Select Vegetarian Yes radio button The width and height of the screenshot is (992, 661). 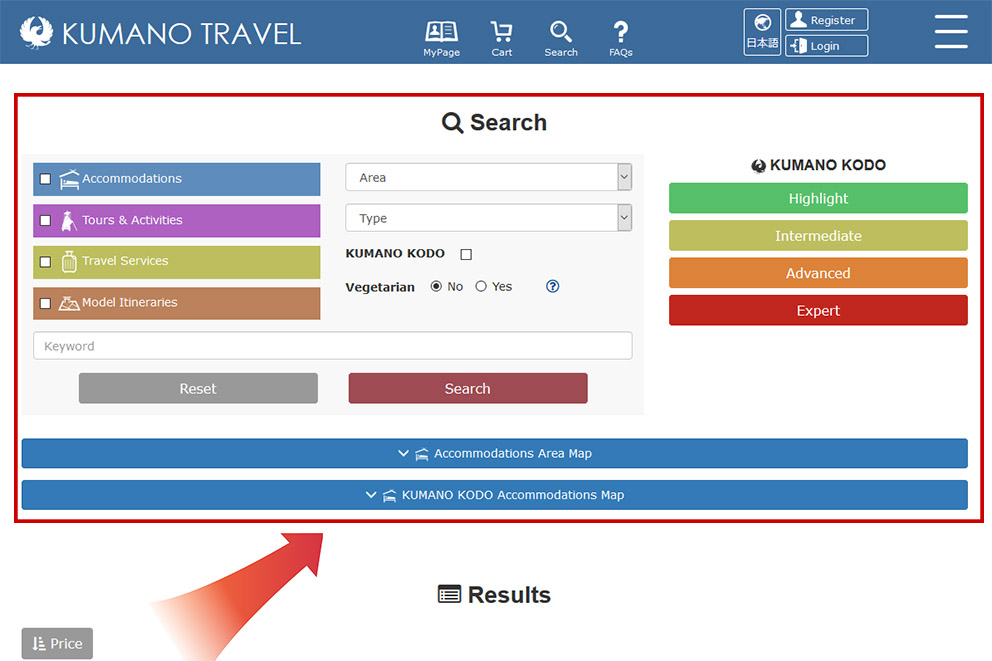click(x=481, y=287)
